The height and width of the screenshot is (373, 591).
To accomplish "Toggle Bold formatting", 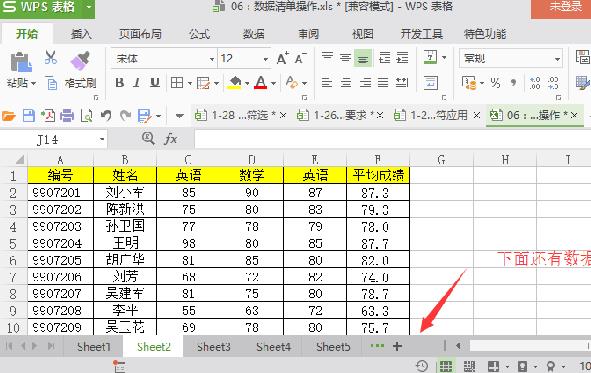I will coord(120,83).
